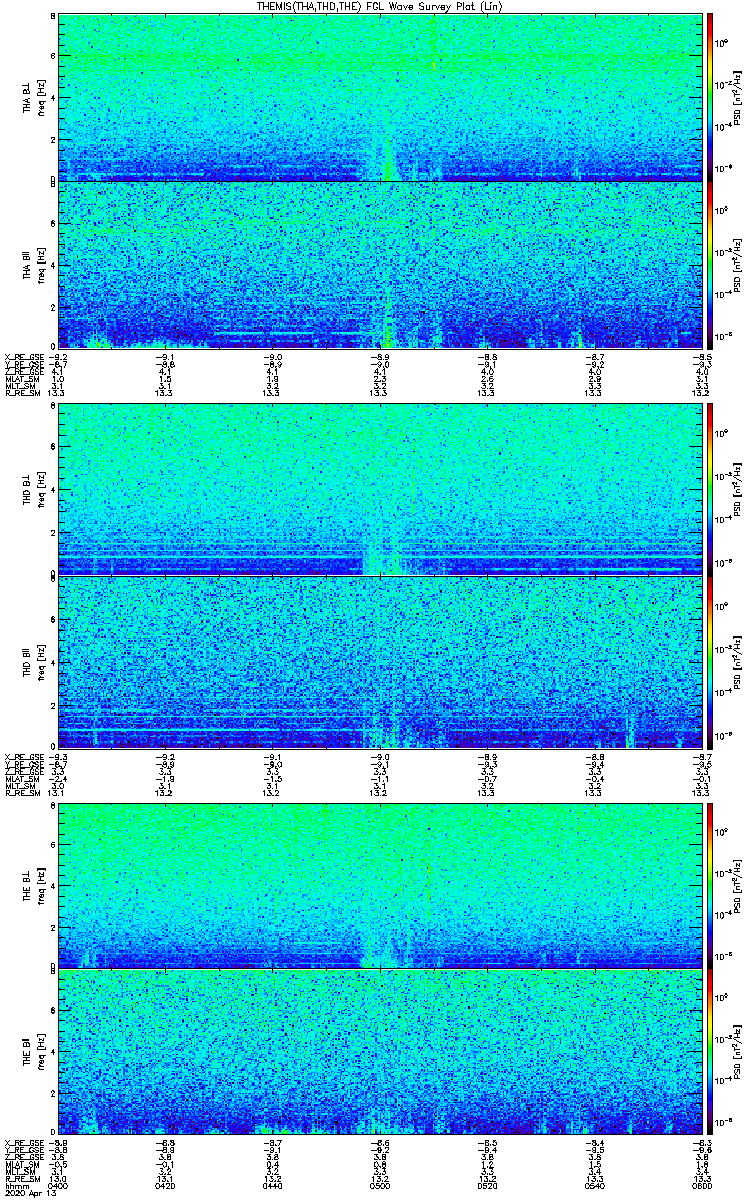Click the PSD color bar beside THE B∥

click(x=711, y=1051)
